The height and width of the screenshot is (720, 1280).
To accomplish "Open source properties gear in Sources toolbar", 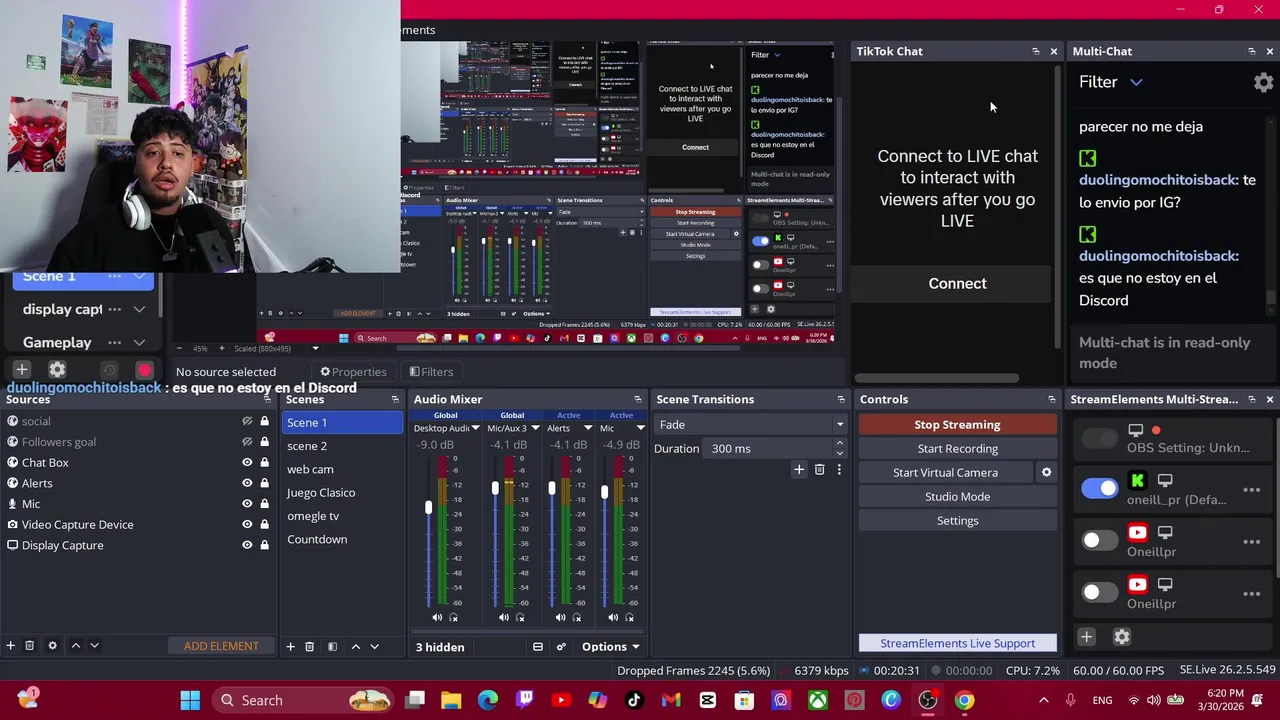I will (x=52, y=646).
